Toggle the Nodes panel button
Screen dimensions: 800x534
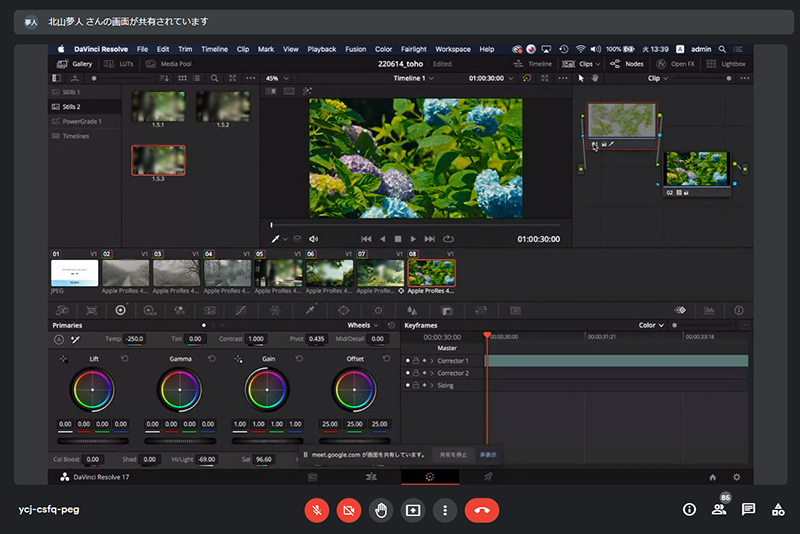click(627, 64)
